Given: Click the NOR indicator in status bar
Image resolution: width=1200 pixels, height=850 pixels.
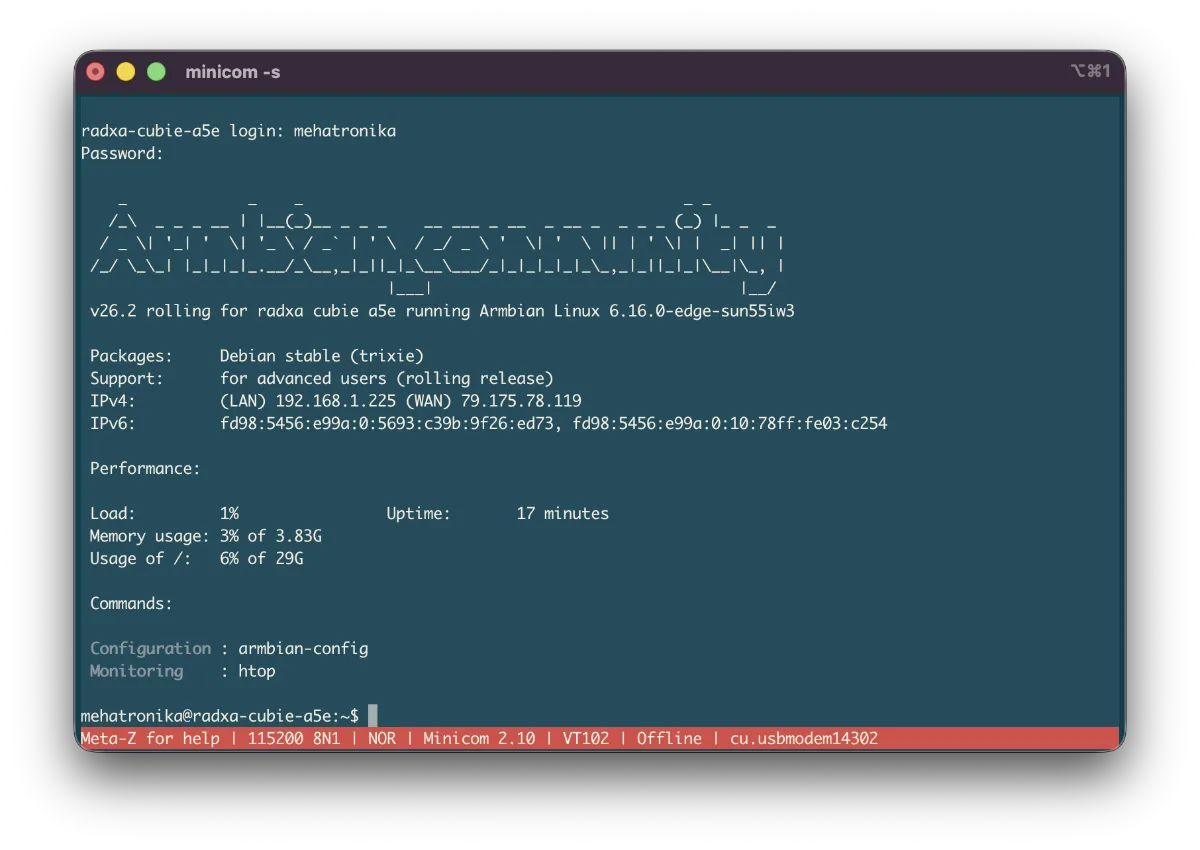Looking at the screenshot, I should tap(382, 738).
